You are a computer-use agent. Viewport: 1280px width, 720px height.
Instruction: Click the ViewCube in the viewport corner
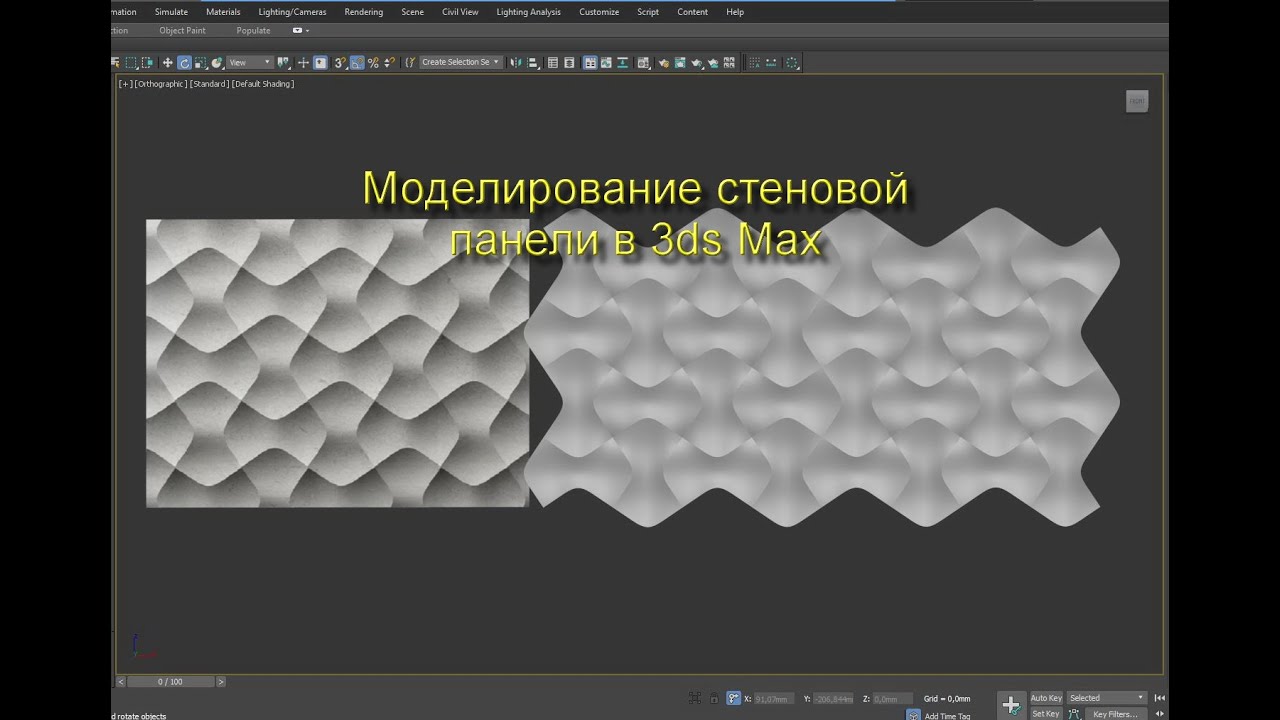point(1137,101)
